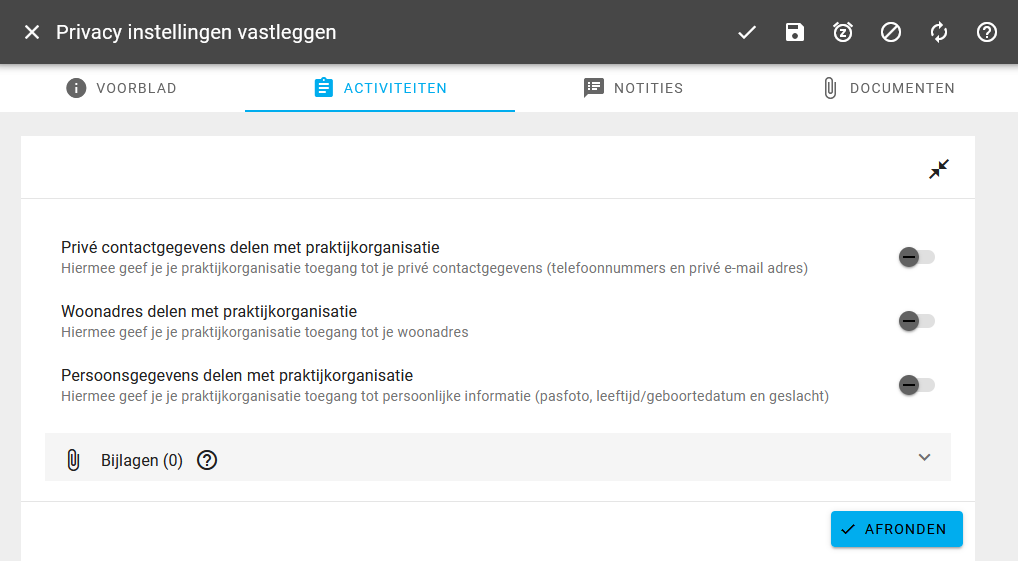Refresh using the circular arrows icon
1018x561 pixels.
(x=939, y=32)
